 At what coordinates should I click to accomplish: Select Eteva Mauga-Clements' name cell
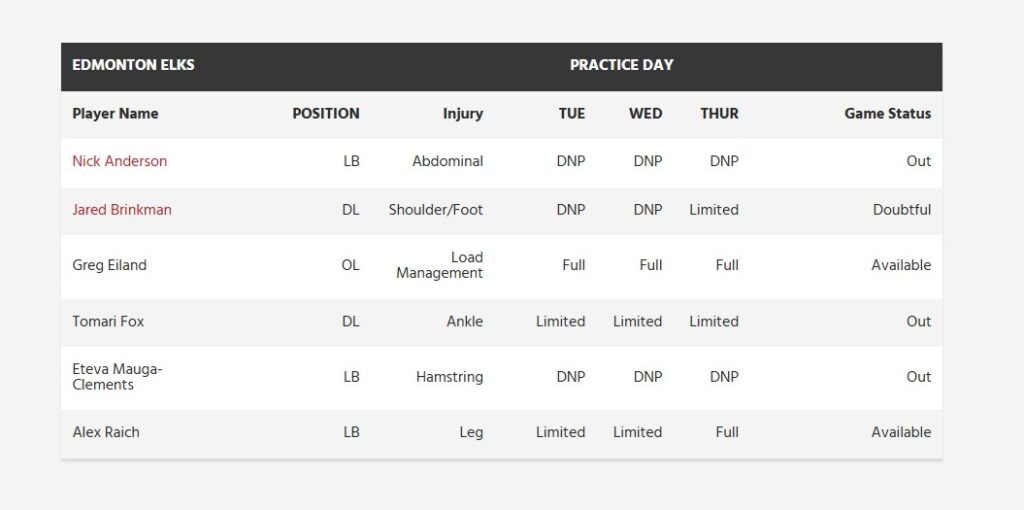[117, 377]
